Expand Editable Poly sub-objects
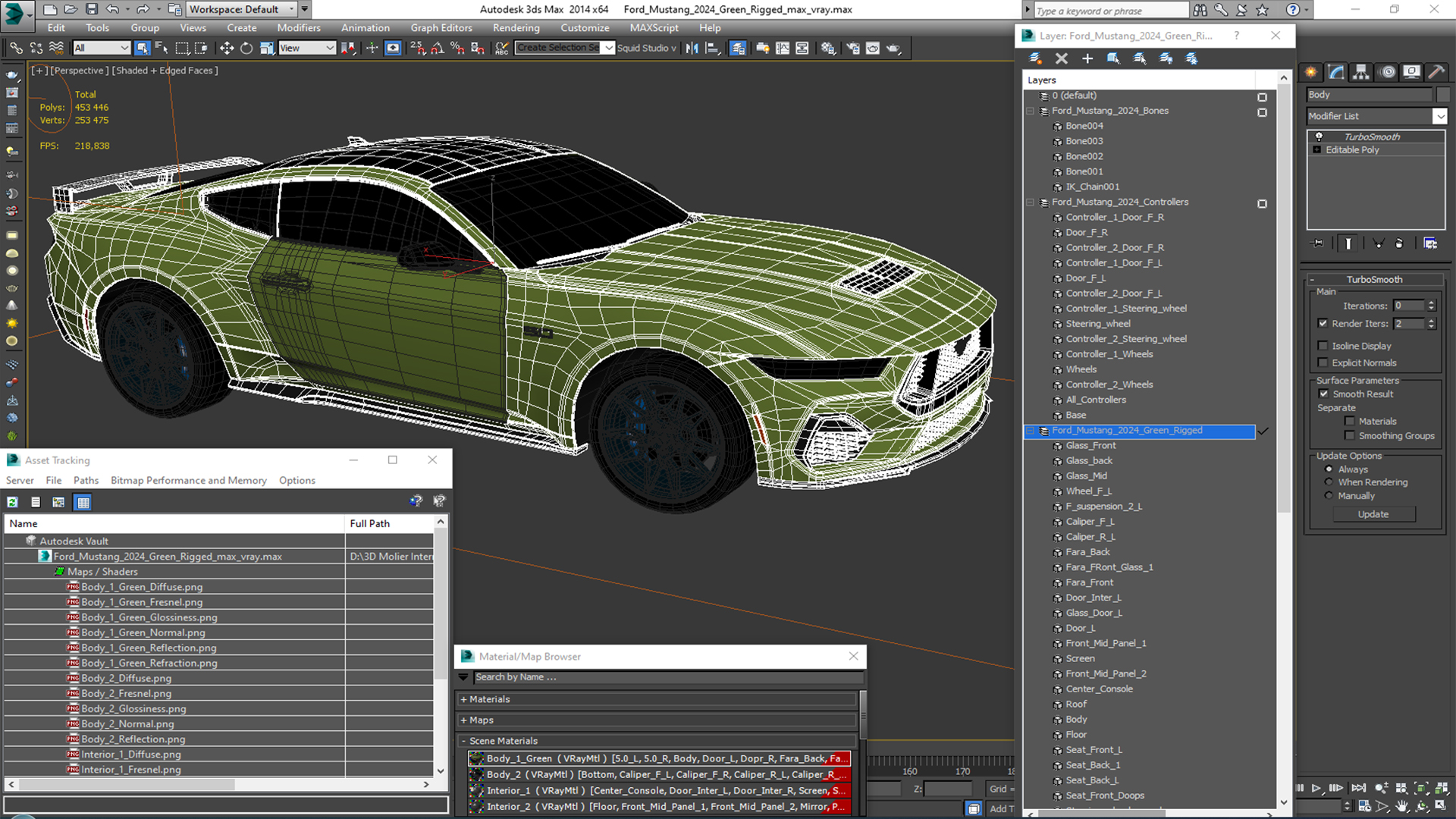Viewport: 1456px width, 819px height. (1317, 150)
